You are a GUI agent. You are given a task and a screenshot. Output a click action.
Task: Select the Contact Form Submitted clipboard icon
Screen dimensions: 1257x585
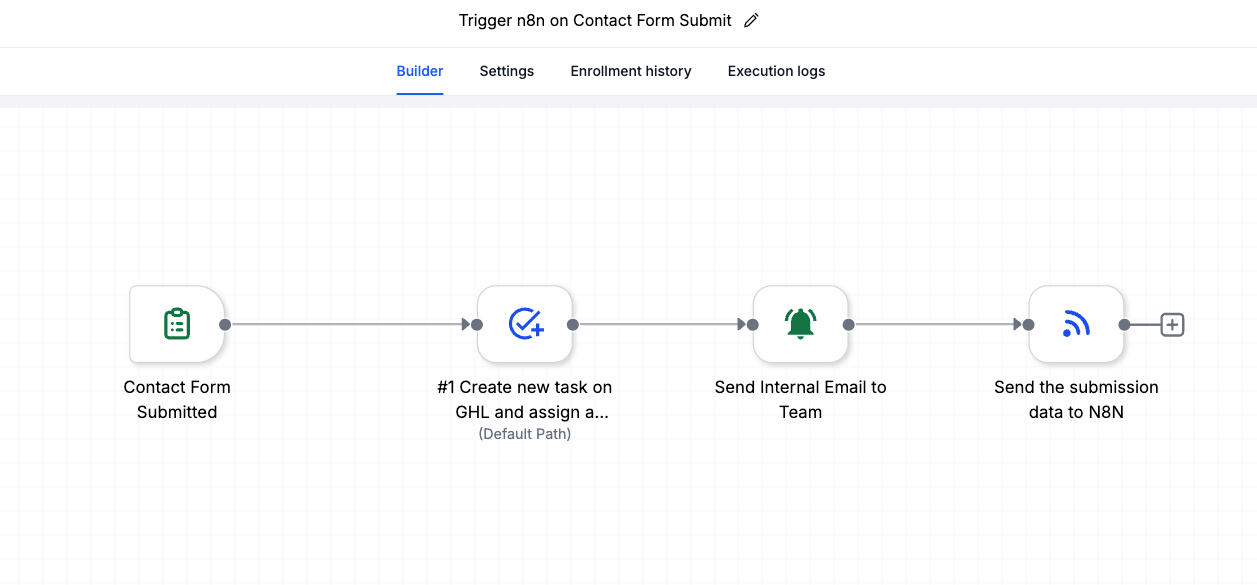pos(177,324)
